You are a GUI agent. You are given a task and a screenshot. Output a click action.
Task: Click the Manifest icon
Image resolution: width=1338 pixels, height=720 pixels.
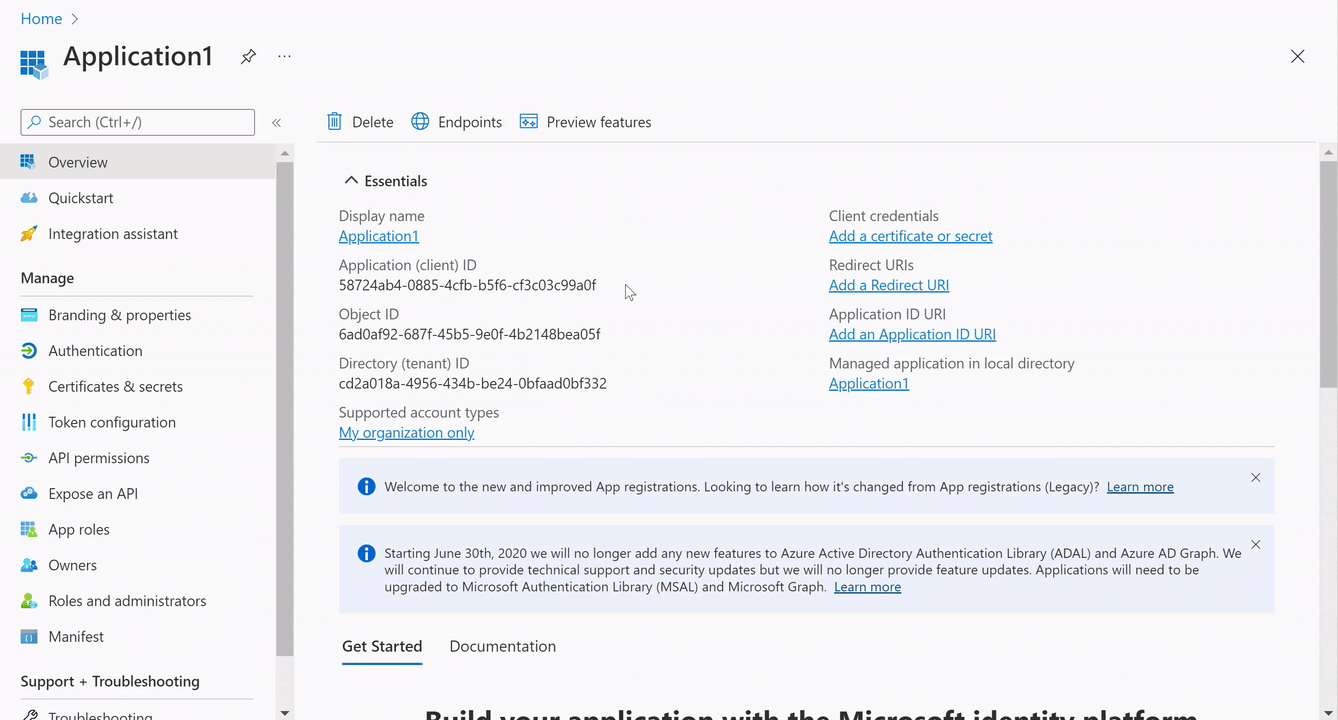[x=28, y=637]
